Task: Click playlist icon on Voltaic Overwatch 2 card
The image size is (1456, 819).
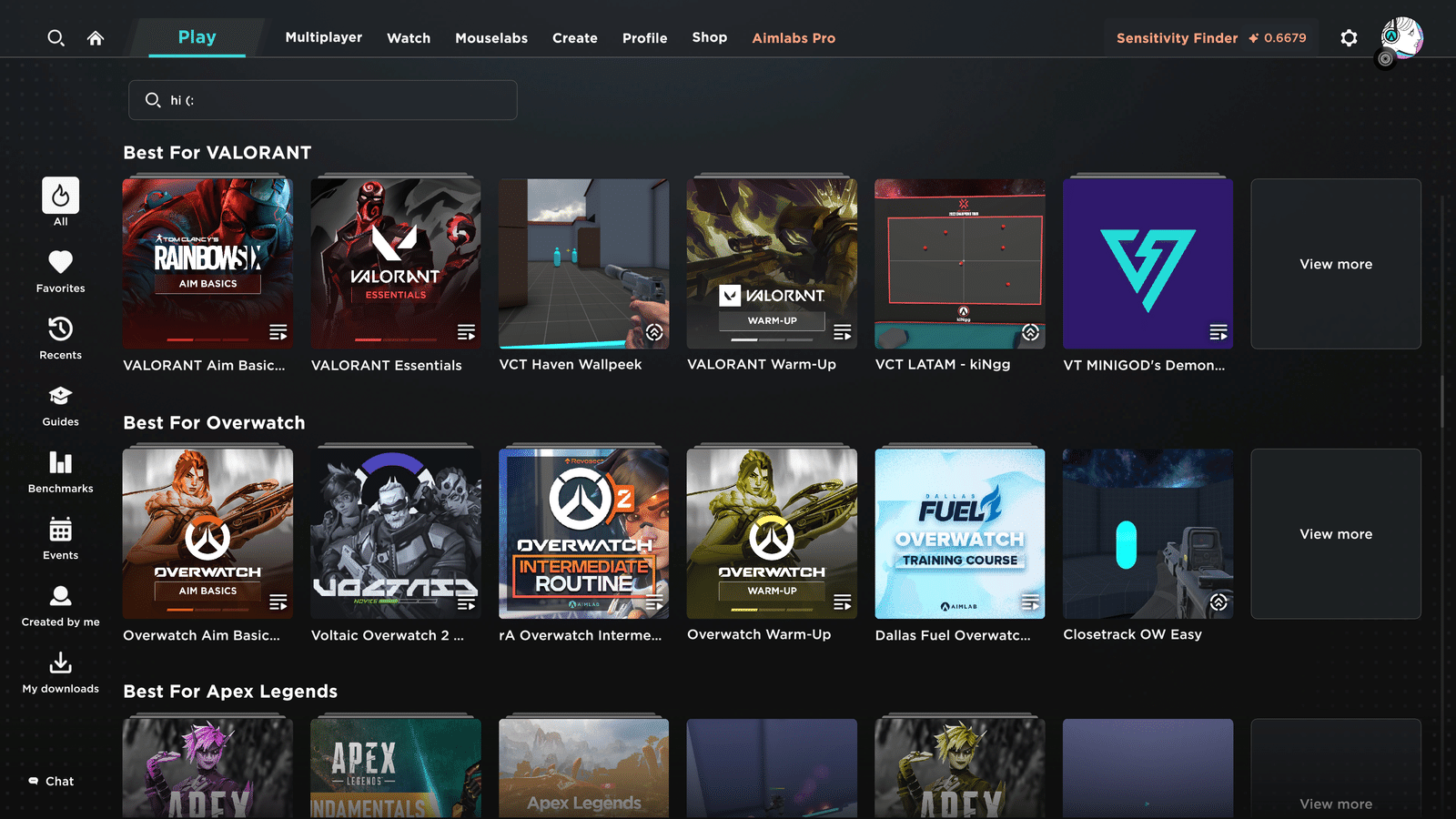Action: (x=466, y=602)
